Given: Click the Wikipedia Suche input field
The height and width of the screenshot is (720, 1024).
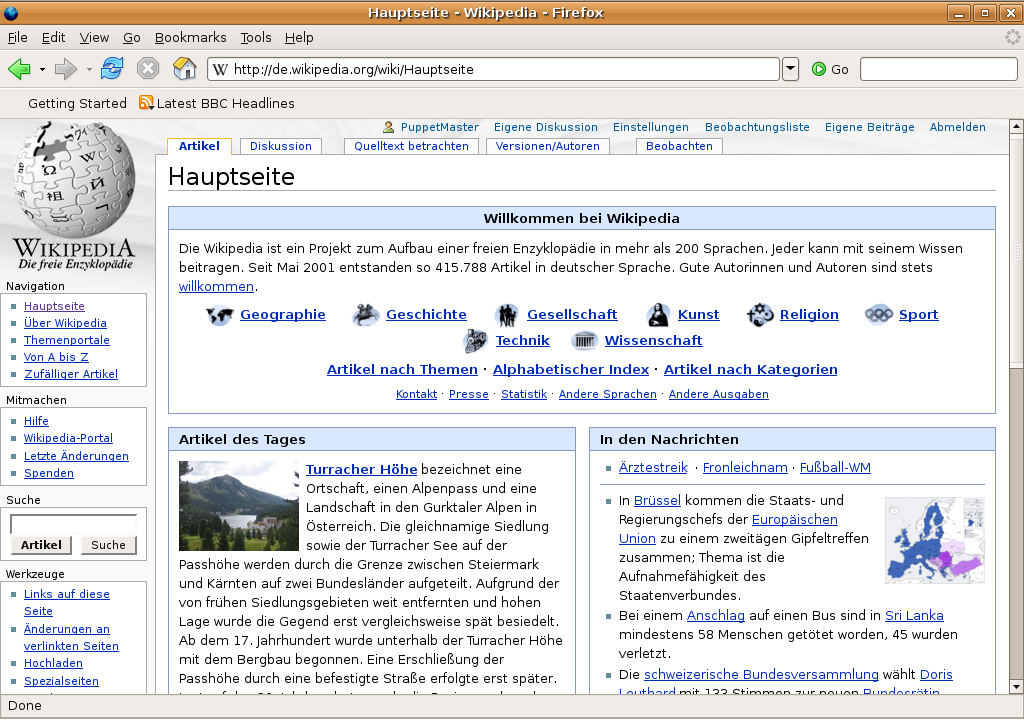Looking at the screenshot, I should 74,524.
